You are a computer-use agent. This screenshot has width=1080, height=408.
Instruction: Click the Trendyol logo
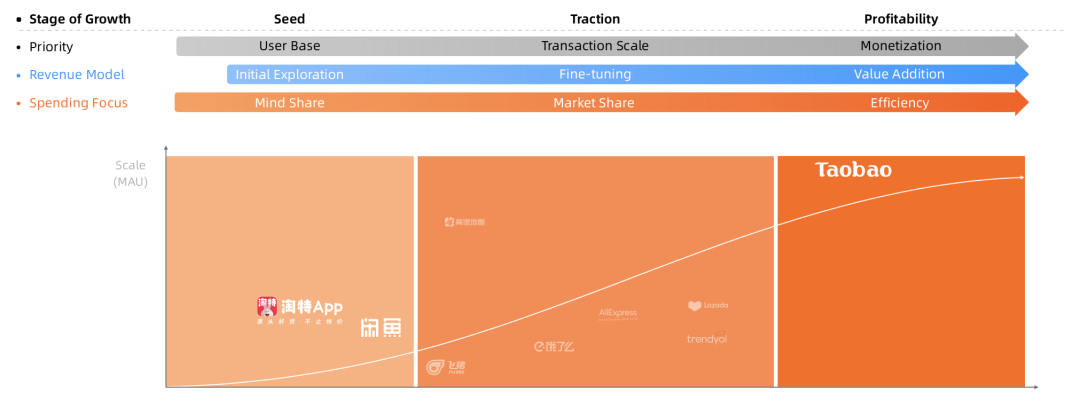tap(707, 339)
